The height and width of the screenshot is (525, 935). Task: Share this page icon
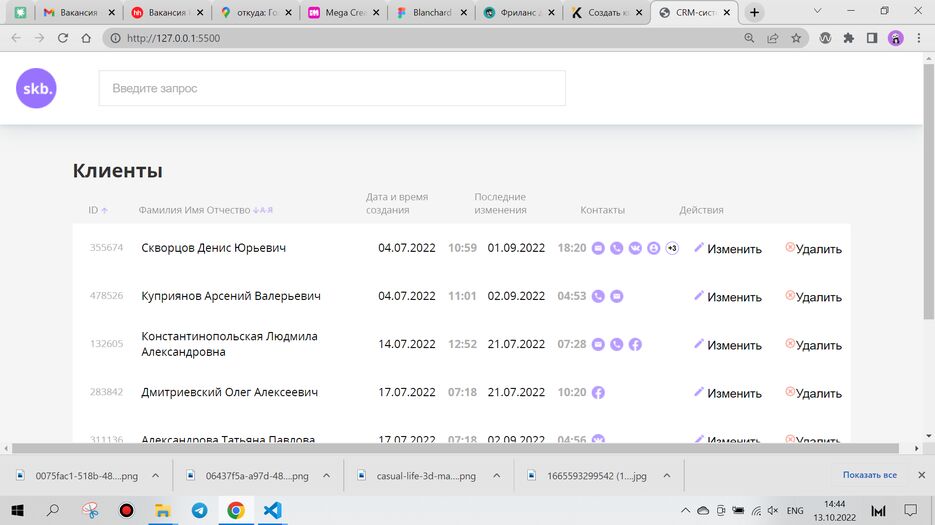pos(773,38)
